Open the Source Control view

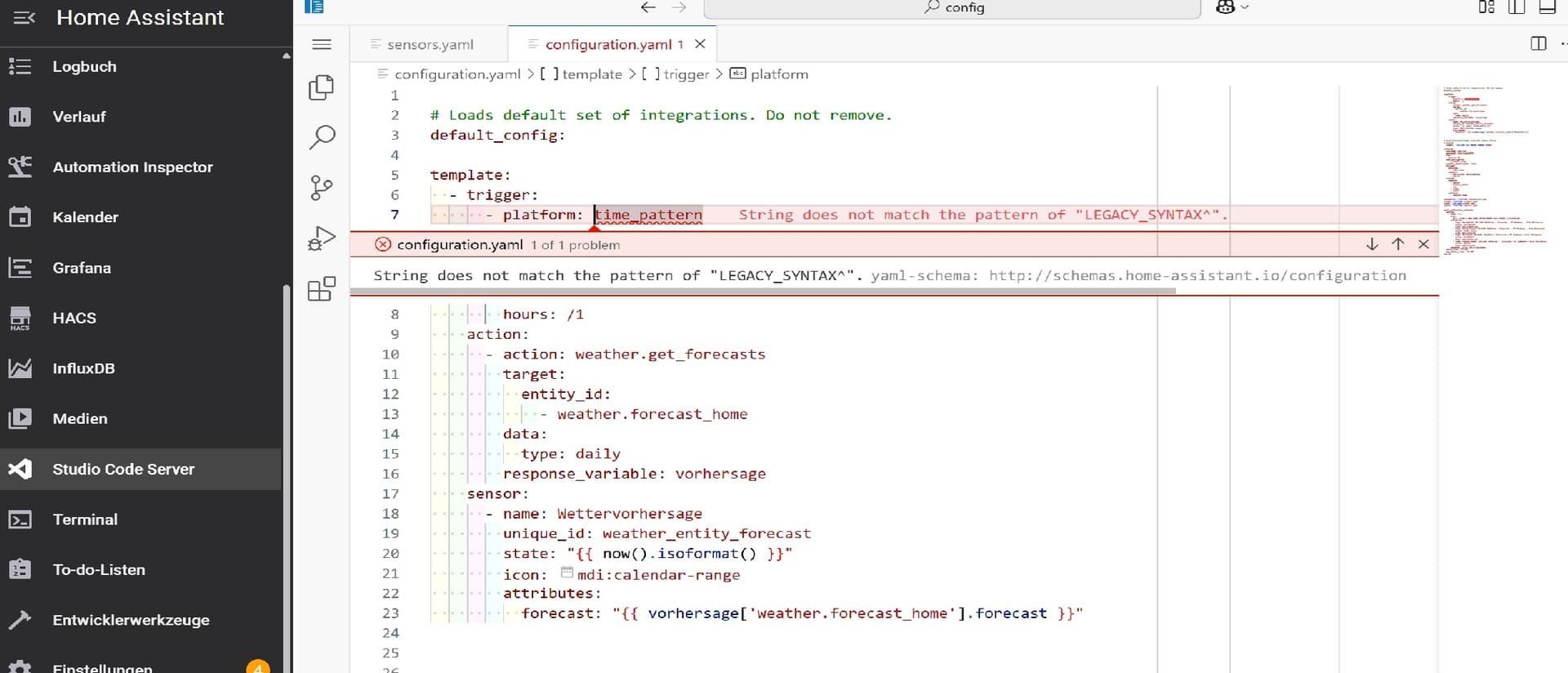(x=322, y=188)
